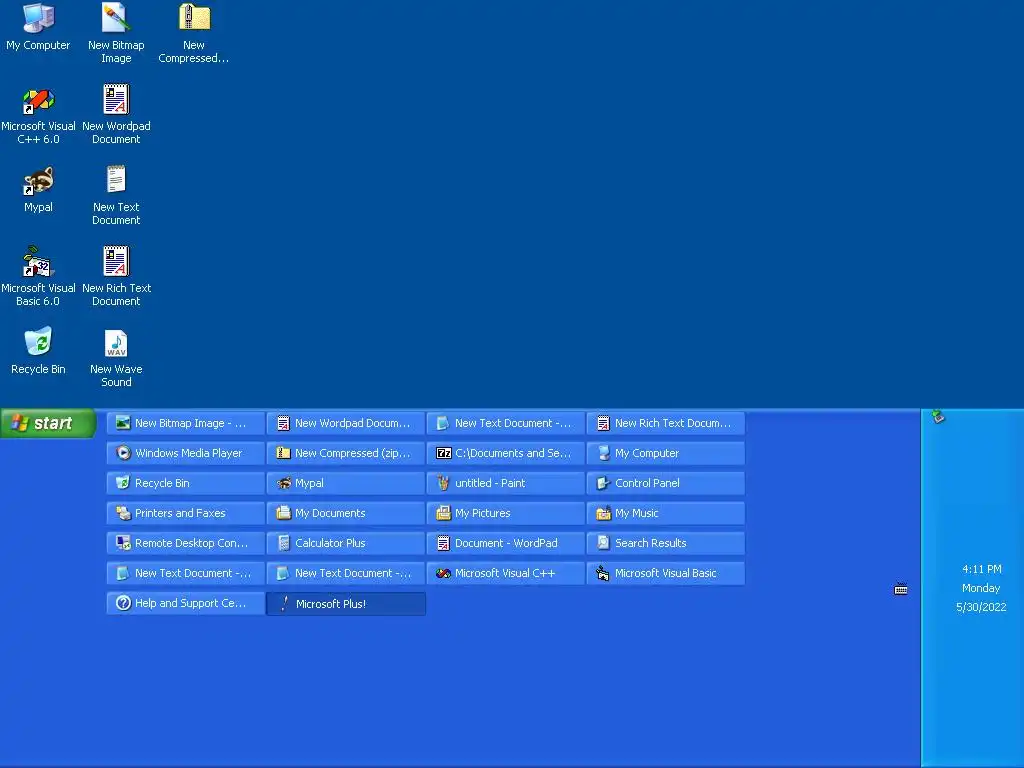Viewport: 1024px width, 768px height.
Task: Activate New Text Document task above Microsoft Plus!
Action: [345, 573]
